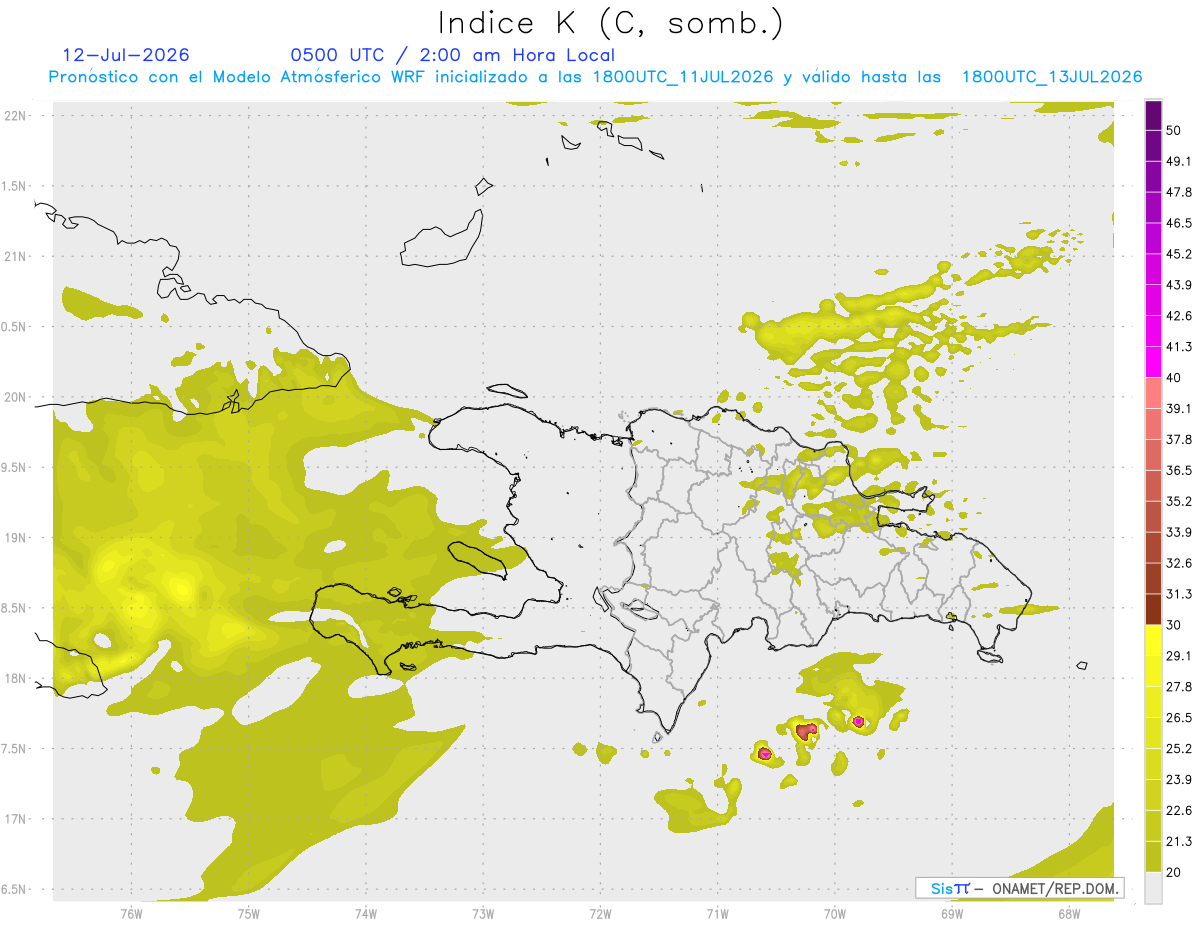Click the '47.8' colorbar value
Viewport: 1200px width, 927px height.
pyautogui.click(x=1179, y=192)
